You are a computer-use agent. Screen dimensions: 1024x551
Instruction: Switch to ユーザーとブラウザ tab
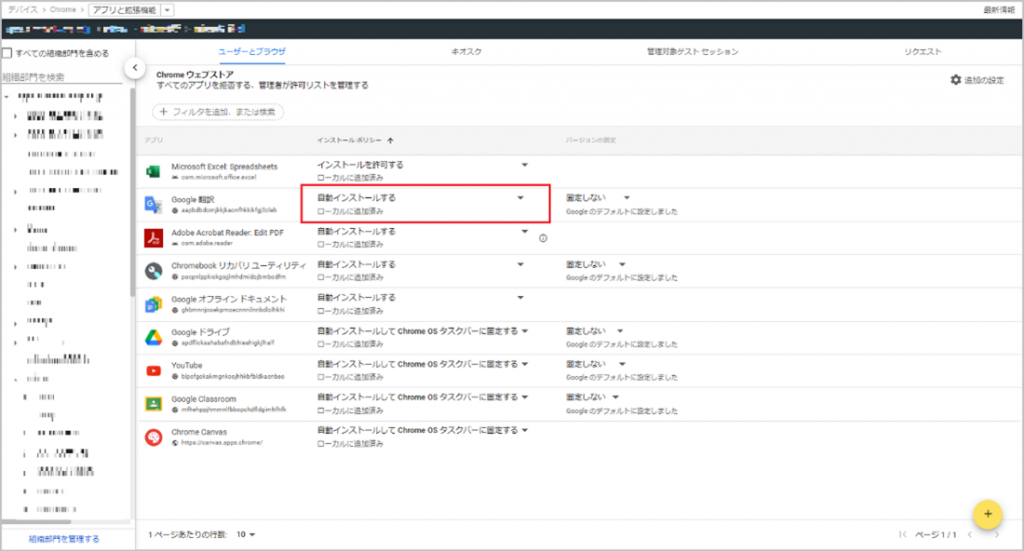pos(251,52)
